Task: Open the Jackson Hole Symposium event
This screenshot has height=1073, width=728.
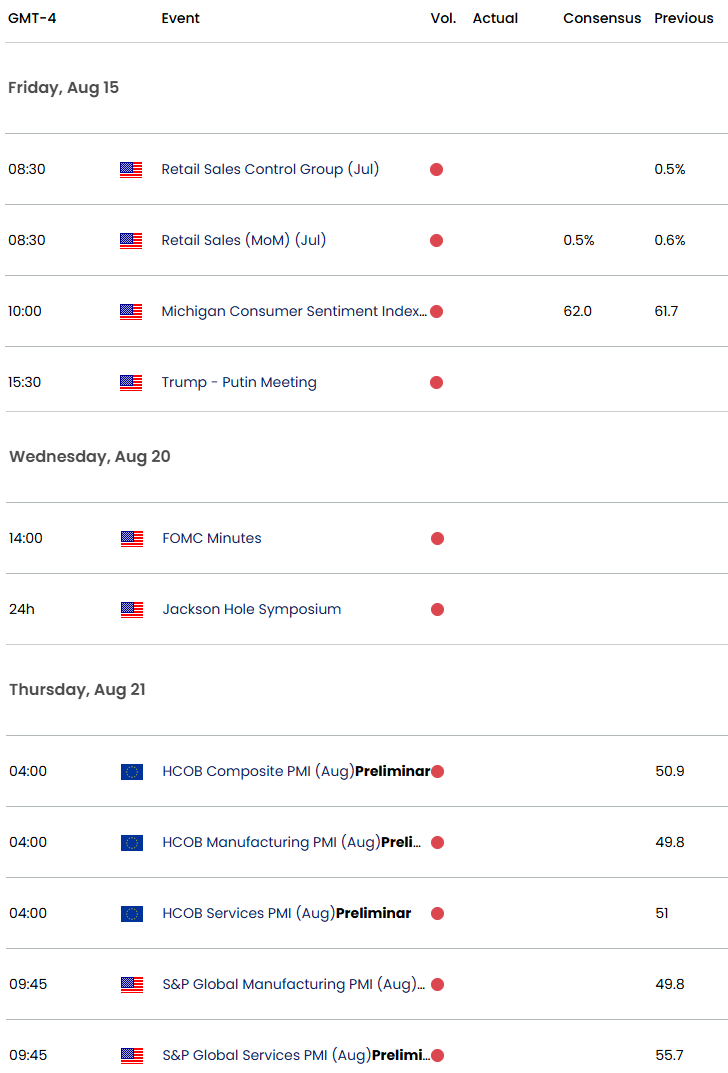Action: click(252, 609)
